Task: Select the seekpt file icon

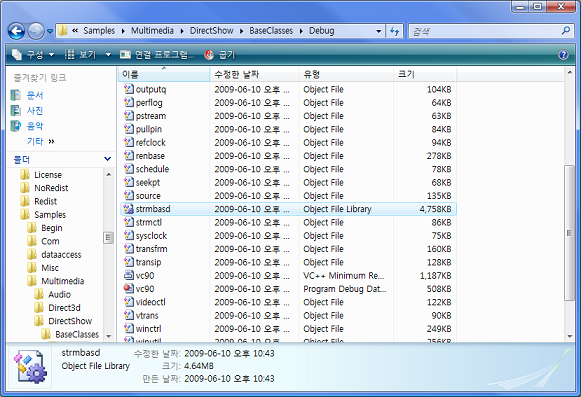Action: click(x=129, y=182)
